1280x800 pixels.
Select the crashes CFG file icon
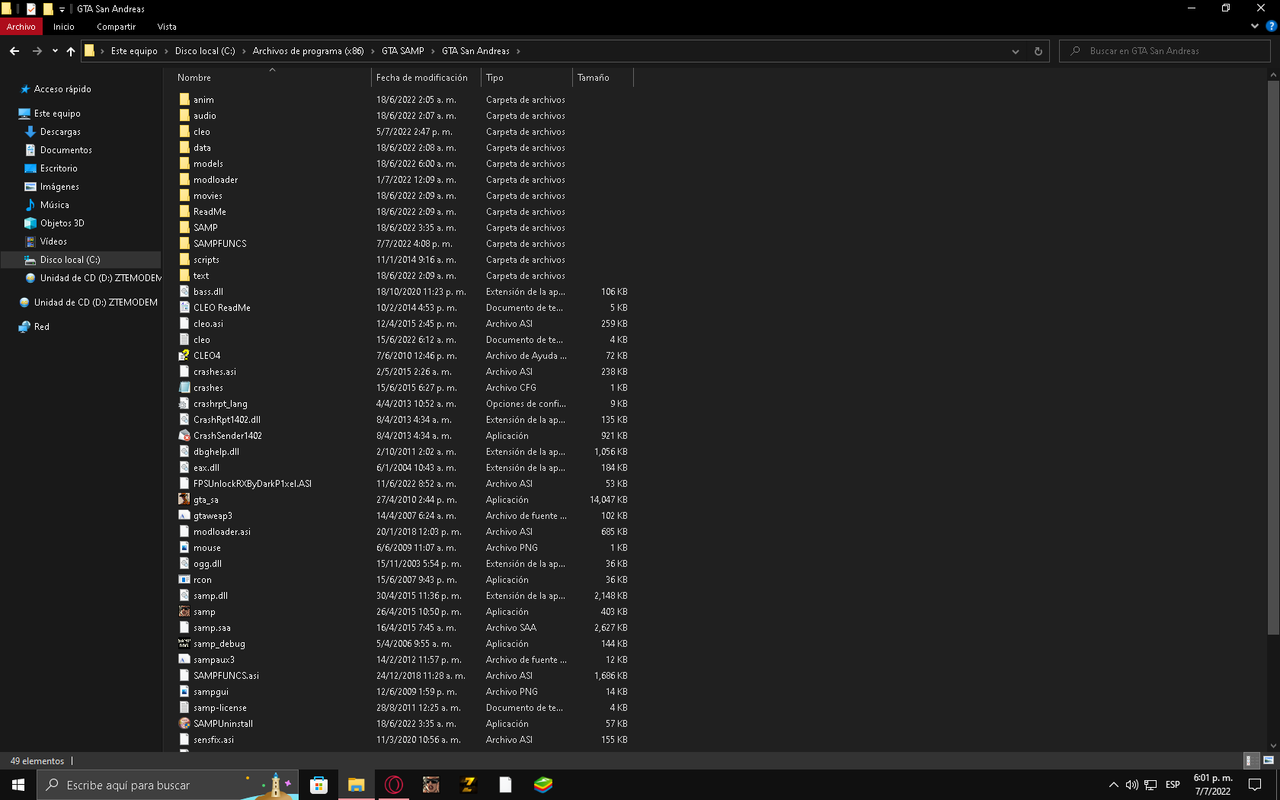click(184, 387)
